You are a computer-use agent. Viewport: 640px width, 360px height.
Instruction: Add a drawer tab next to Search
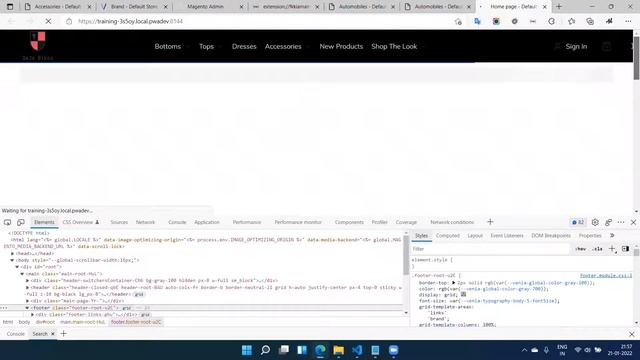click(x=63, y=334)
